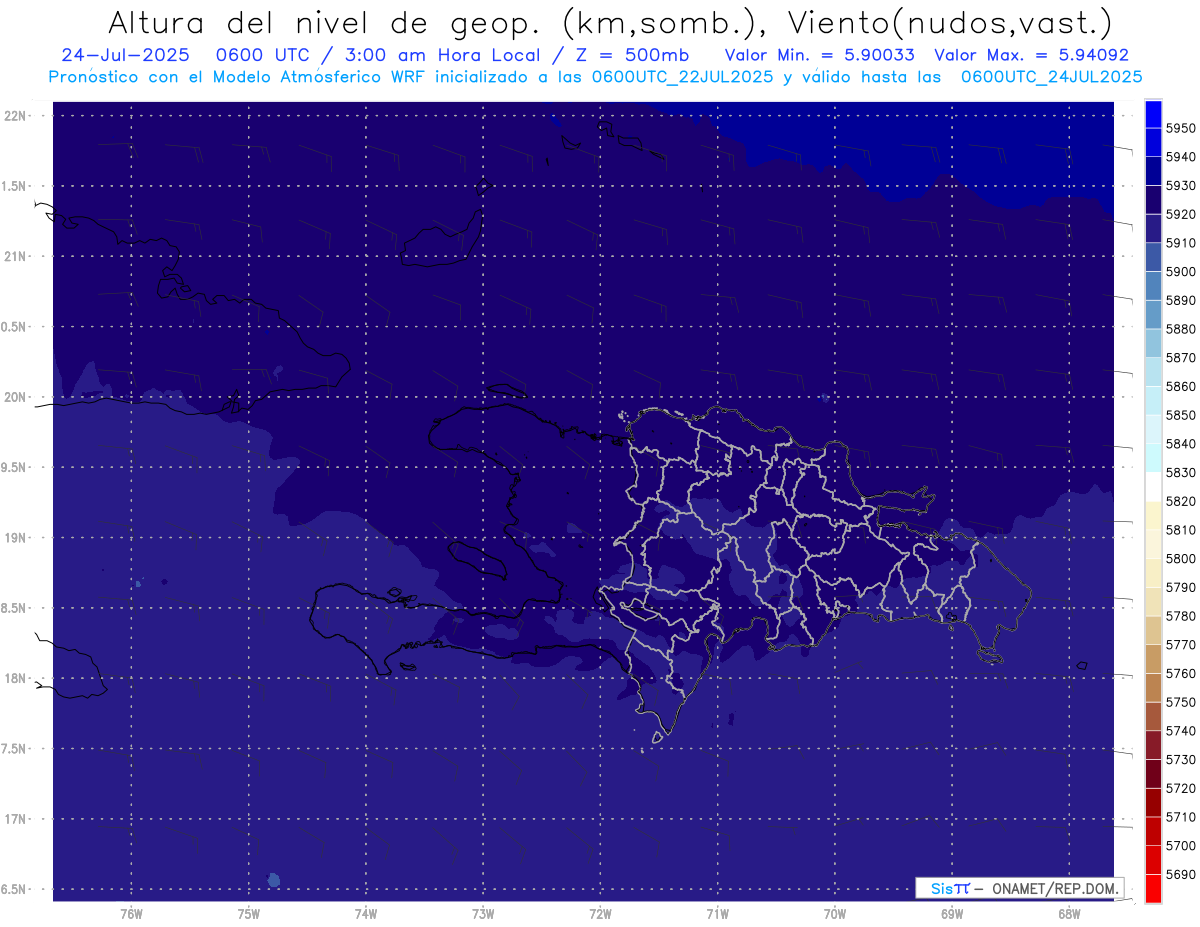Click the 74W longitude label
This screenshot has height=927, width=1200.
click(x=366, y=913)
